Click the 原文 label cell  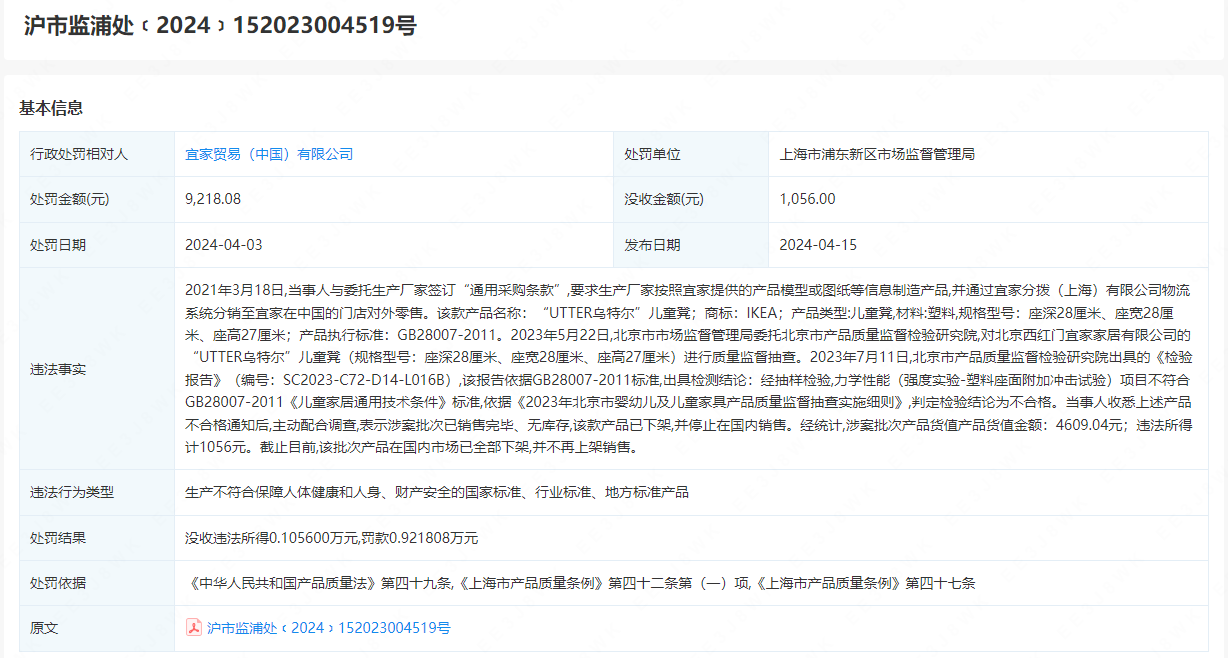[x=96, y=628]
